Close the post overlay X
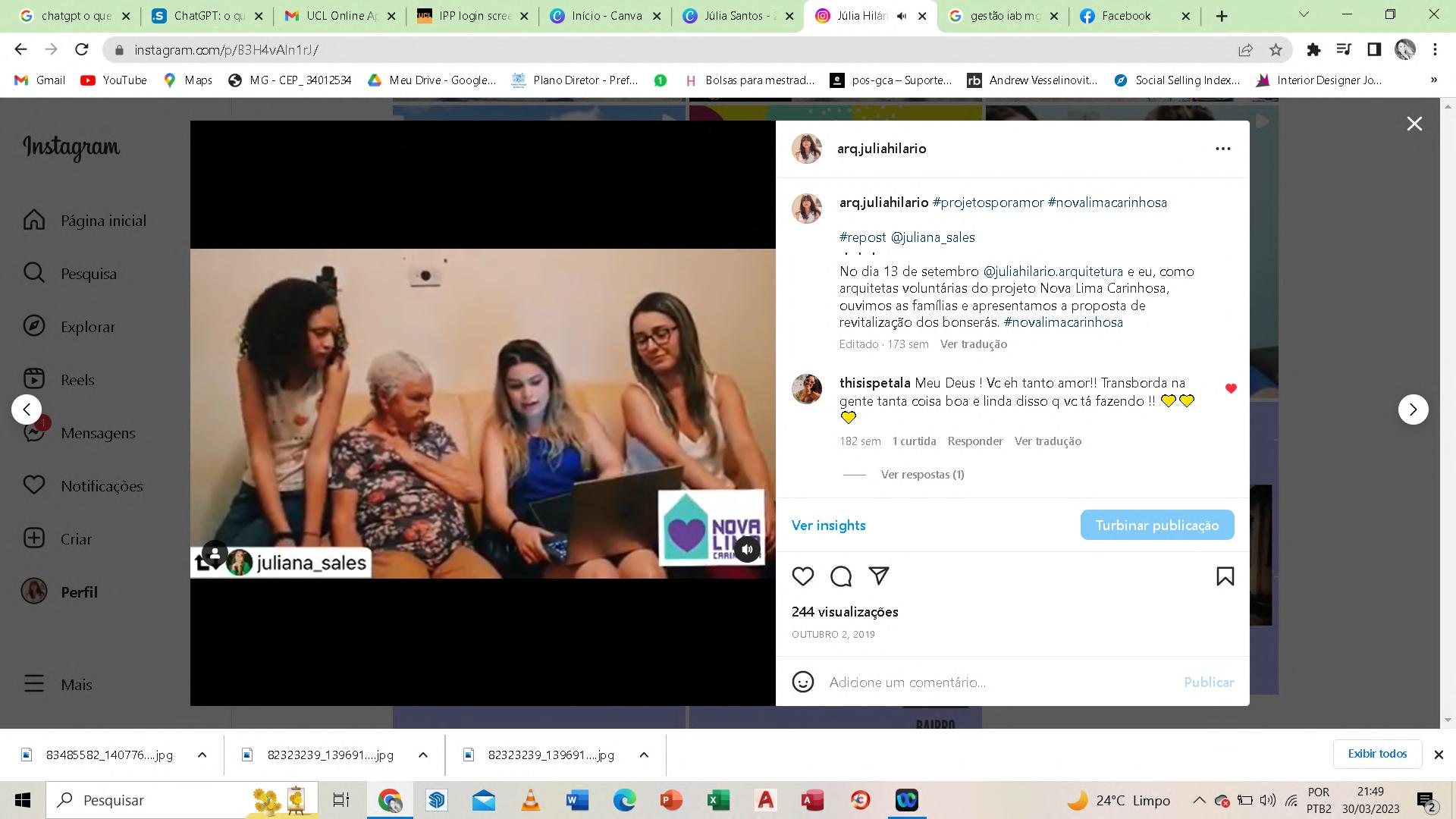 pyautogui.click(x=1414, y=124)
